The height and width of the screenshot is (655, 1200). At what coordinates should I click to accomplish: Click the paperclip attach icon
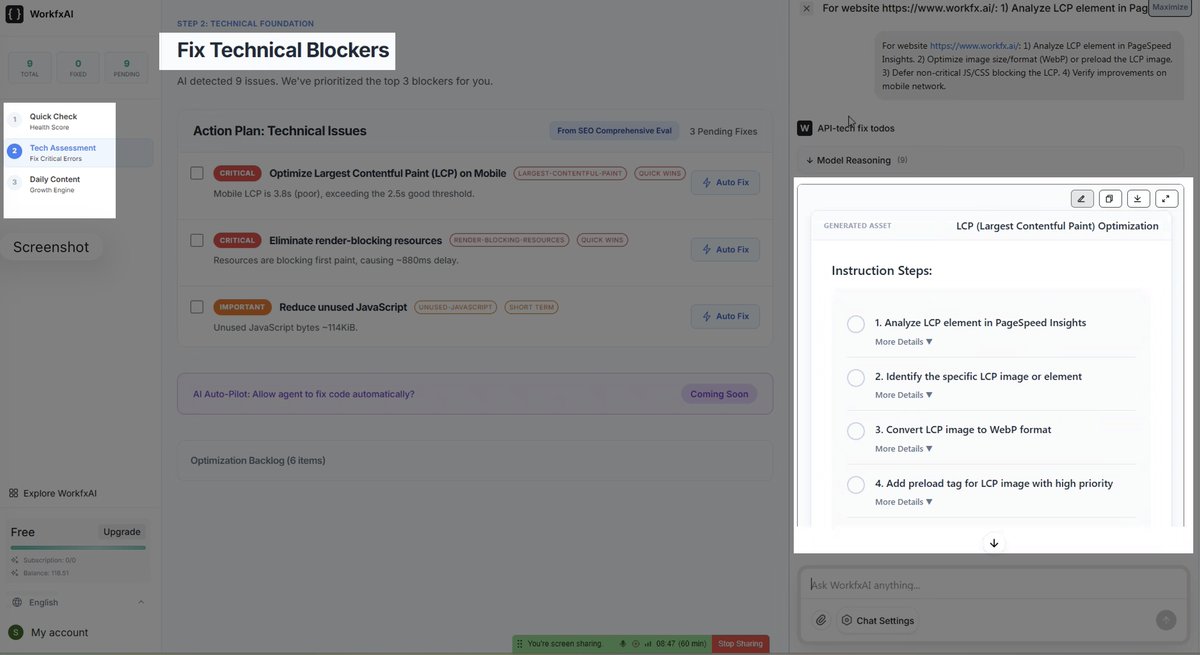pyautogui.click(x=821, y=620)
